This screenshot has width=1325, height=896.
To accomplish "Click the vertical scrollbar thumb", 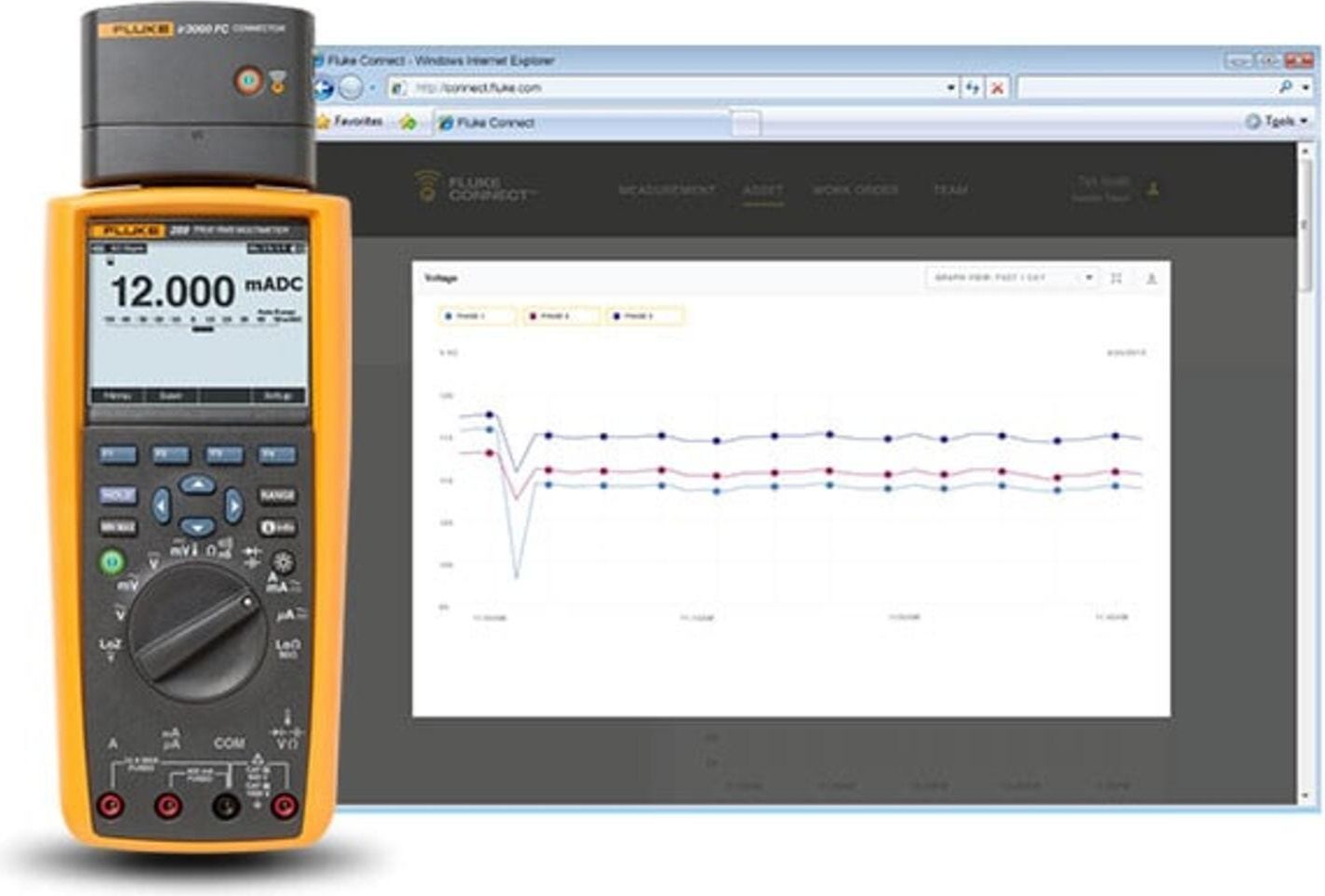I will coord(1305,226).
